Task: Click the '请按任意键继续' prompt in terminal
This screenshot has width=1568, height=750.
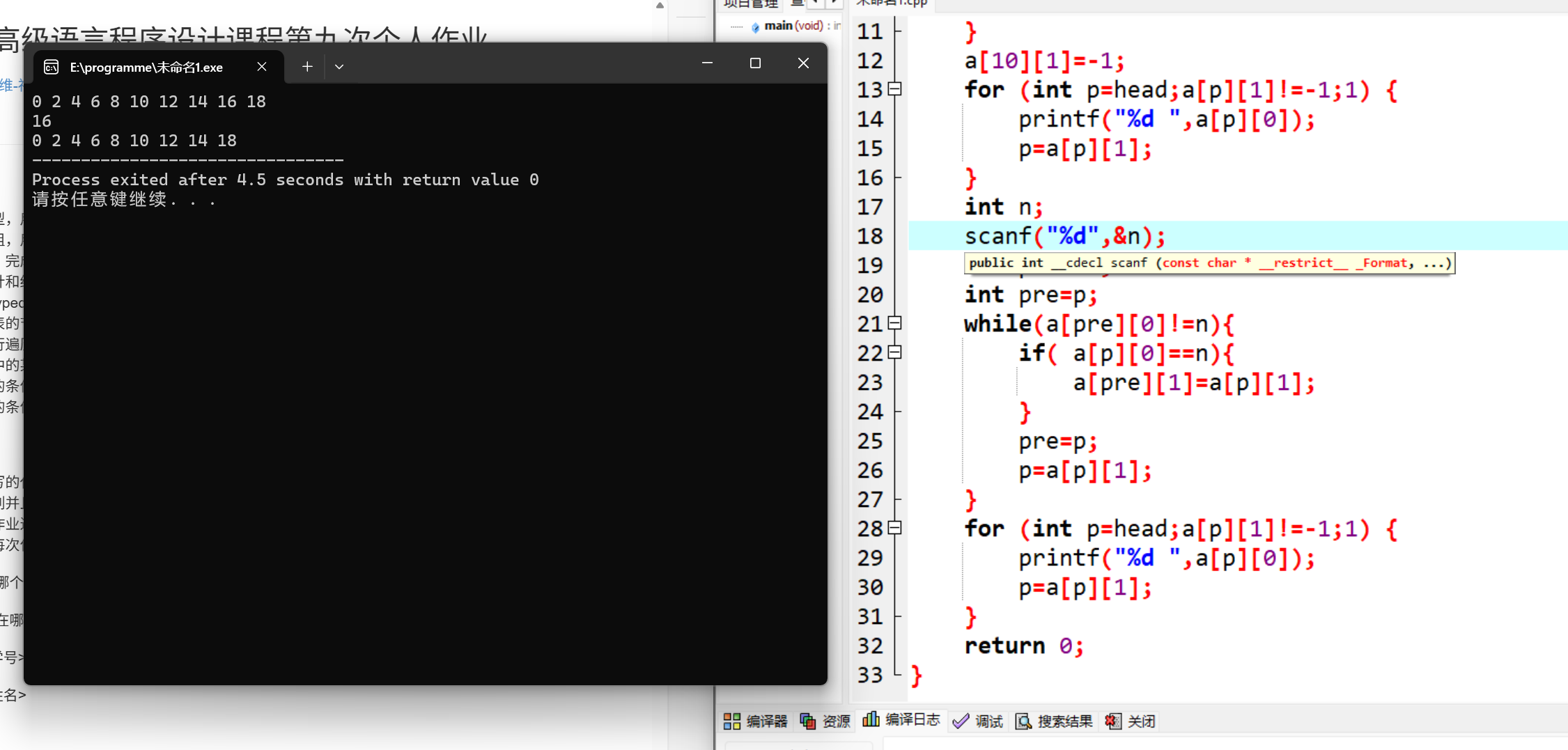Action: coord(124,200)
